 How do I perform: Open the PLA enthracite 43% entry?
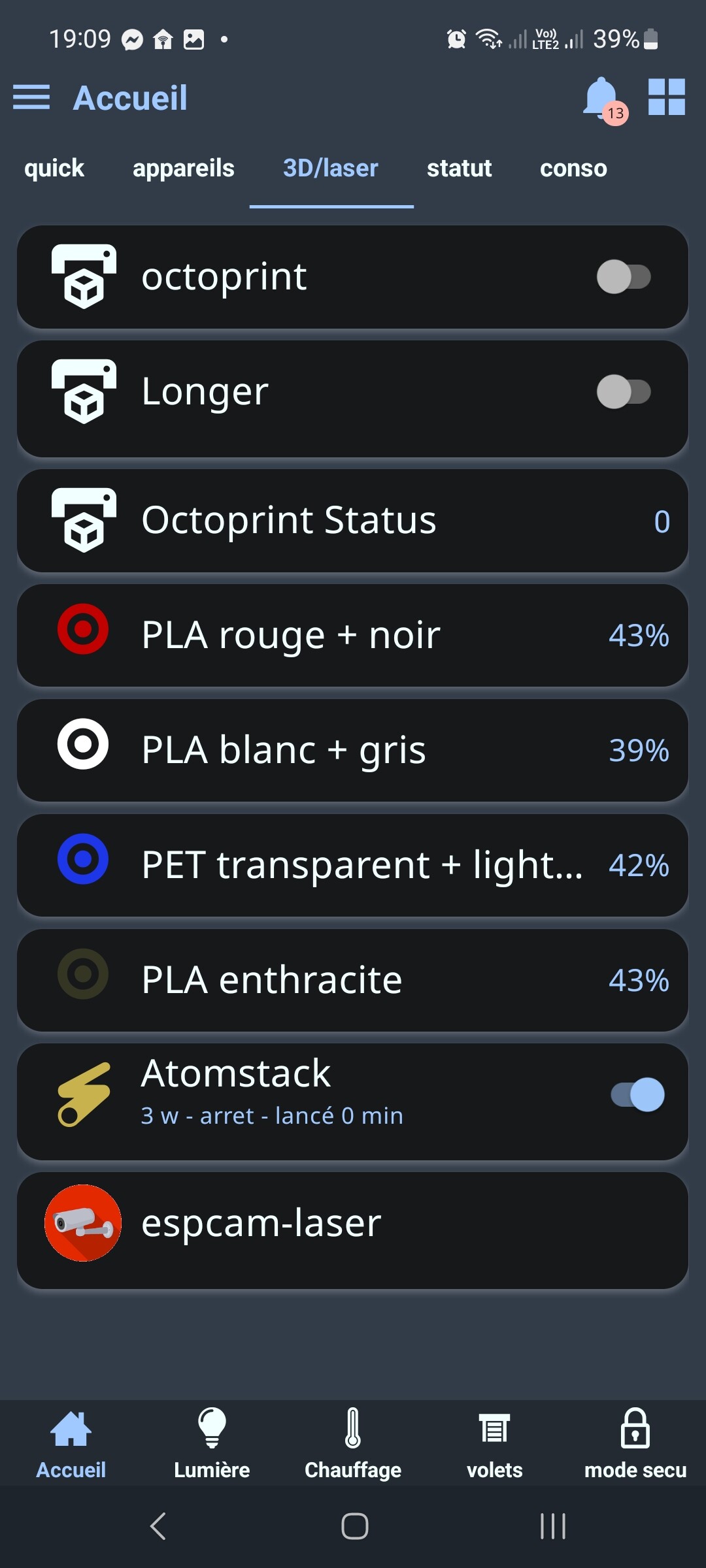coord(353,980)
